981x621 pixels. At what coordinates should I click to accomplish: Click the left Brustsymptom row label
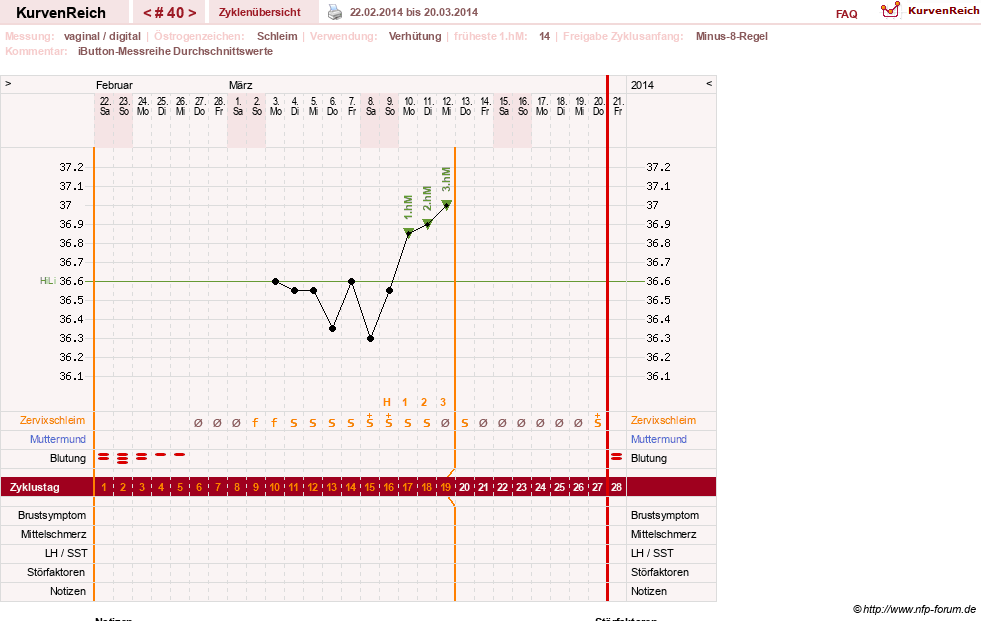(x=52, y=515)
